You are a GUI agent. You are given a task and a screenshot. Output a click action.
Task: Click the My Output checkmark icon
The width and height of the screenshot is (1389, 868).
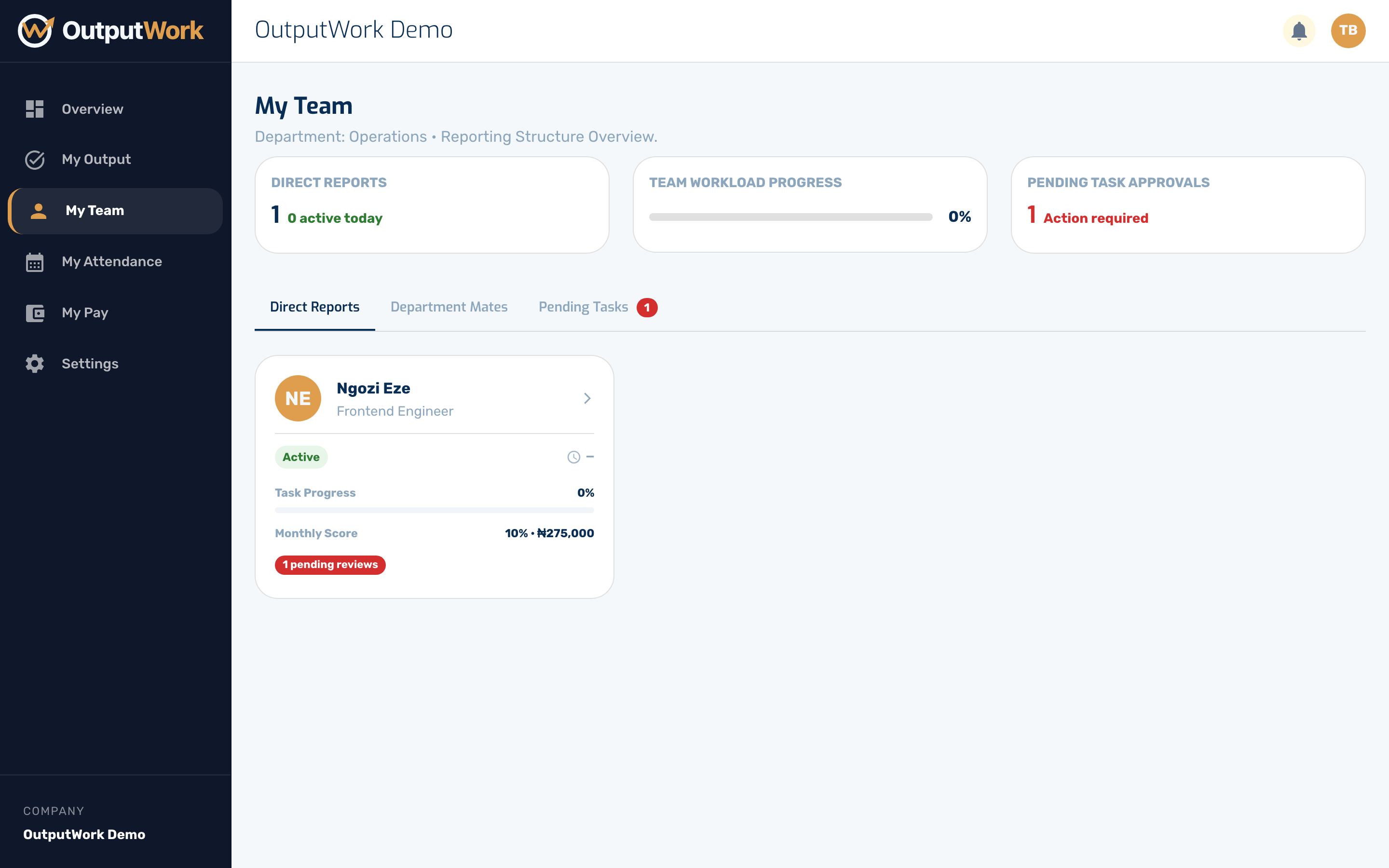point(34,160)
